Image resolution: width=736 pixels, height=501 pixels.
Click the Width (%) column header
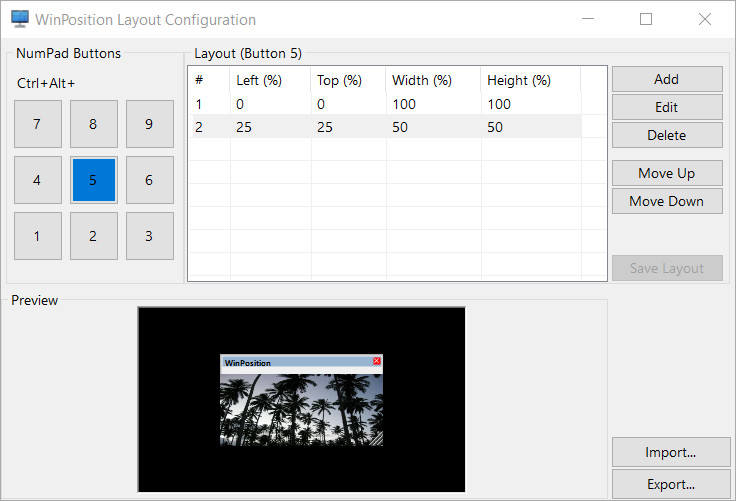[x=433, y=80]
